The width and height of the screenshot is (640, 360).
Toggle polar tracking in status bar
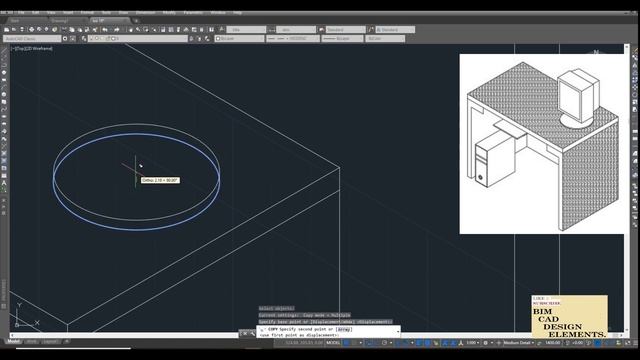[384, 343]
